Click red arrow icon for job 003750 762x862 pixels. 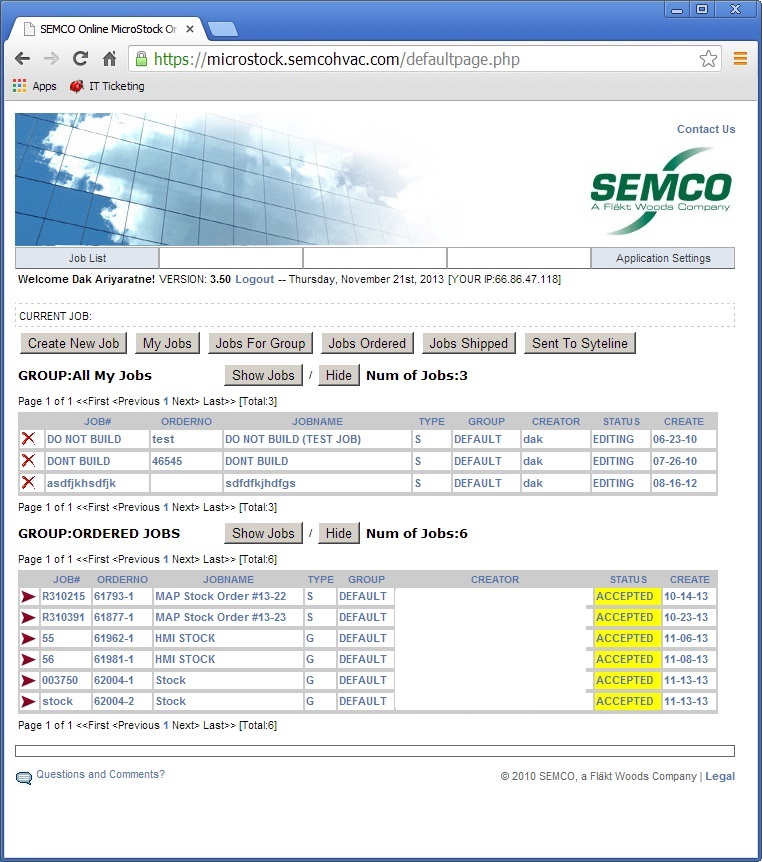28,680
